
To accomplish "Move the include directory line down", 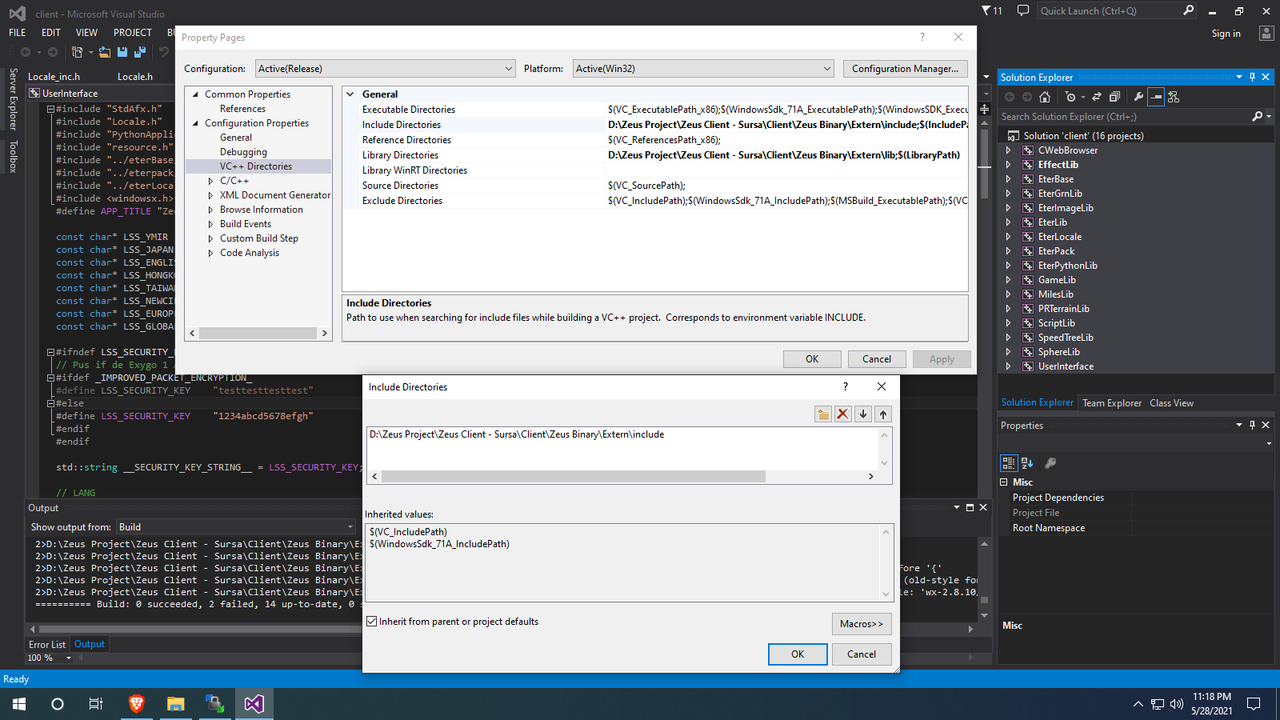I will click(x=863, y=414).
